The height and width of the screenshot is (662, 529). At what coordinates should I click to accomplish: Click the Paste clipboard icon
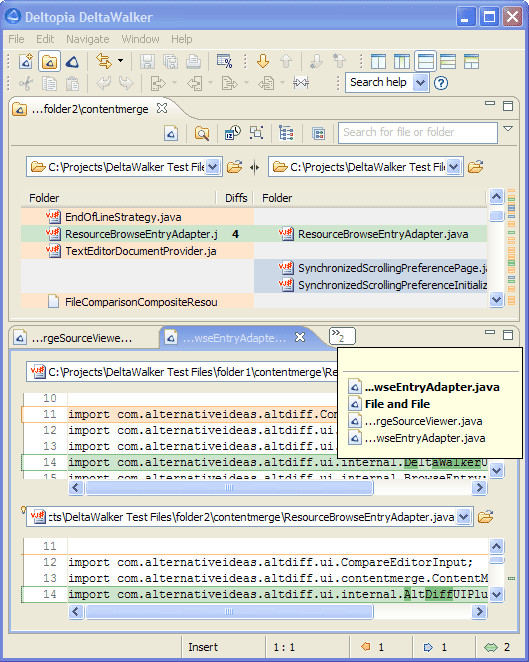pos(73,84)
